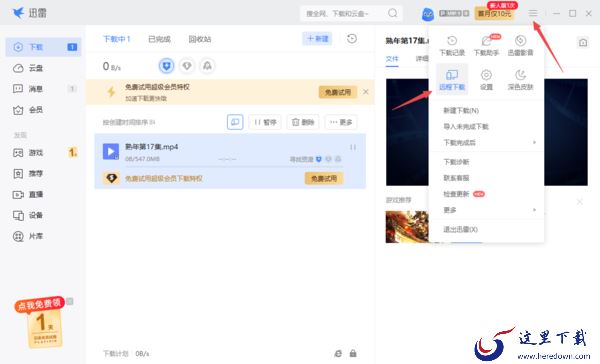
Task: Click the folder icon in the detail panel
Action: click(582, 42)
